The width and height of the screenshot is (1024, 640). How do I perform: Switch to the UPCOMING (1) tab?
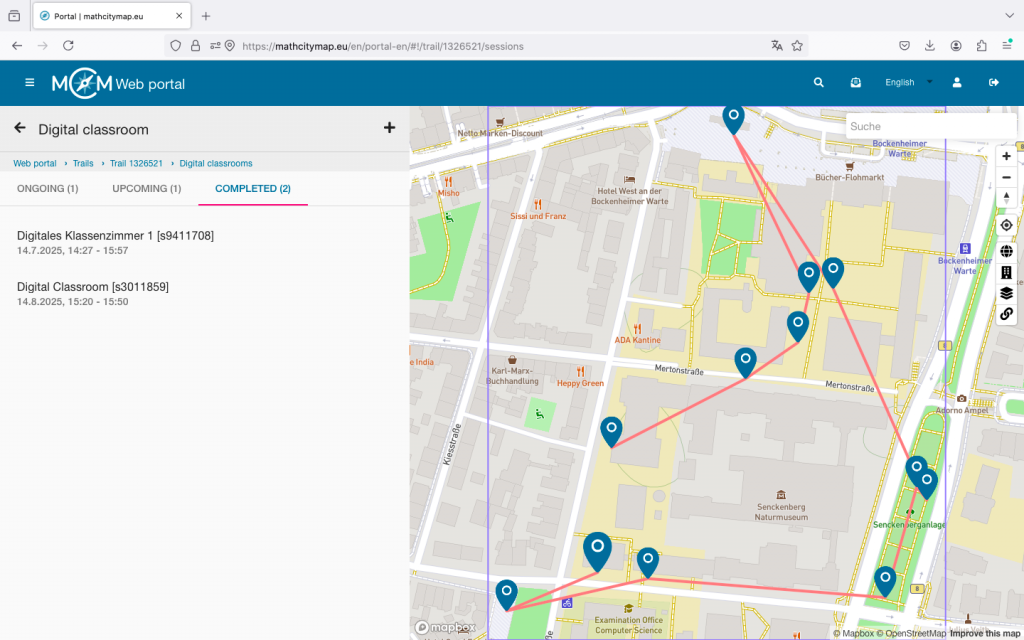[147, 188]
